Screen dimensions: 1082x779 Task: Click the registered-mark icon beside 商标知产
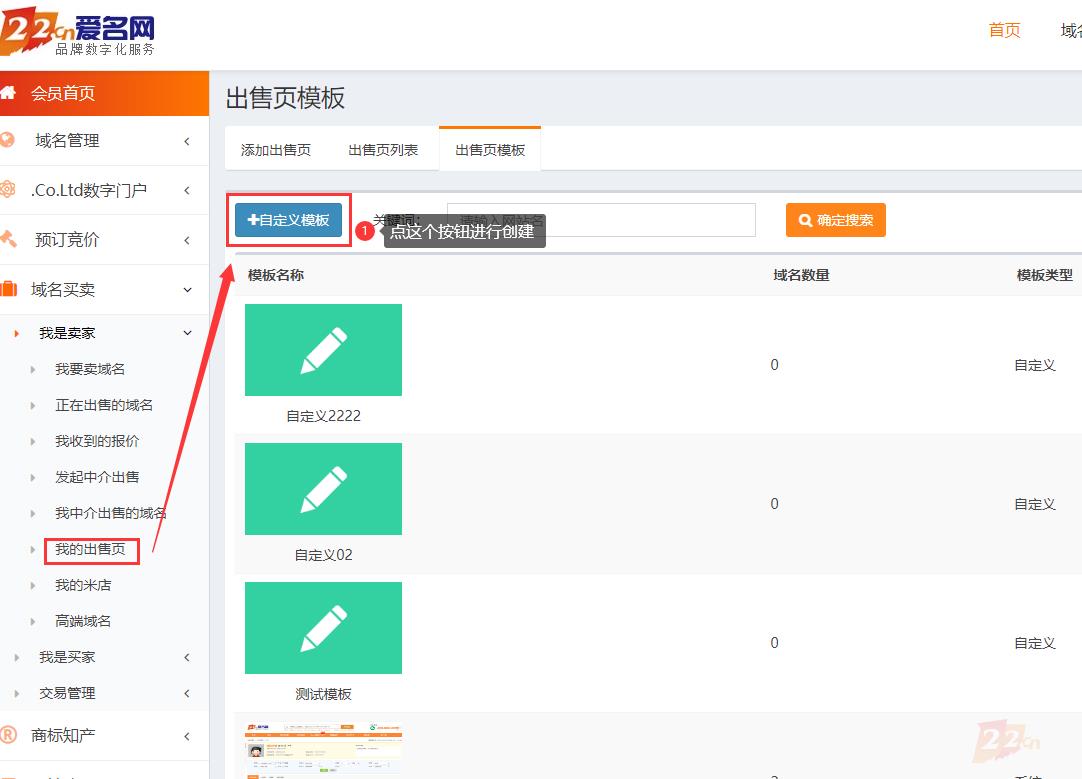click(8, 735)
